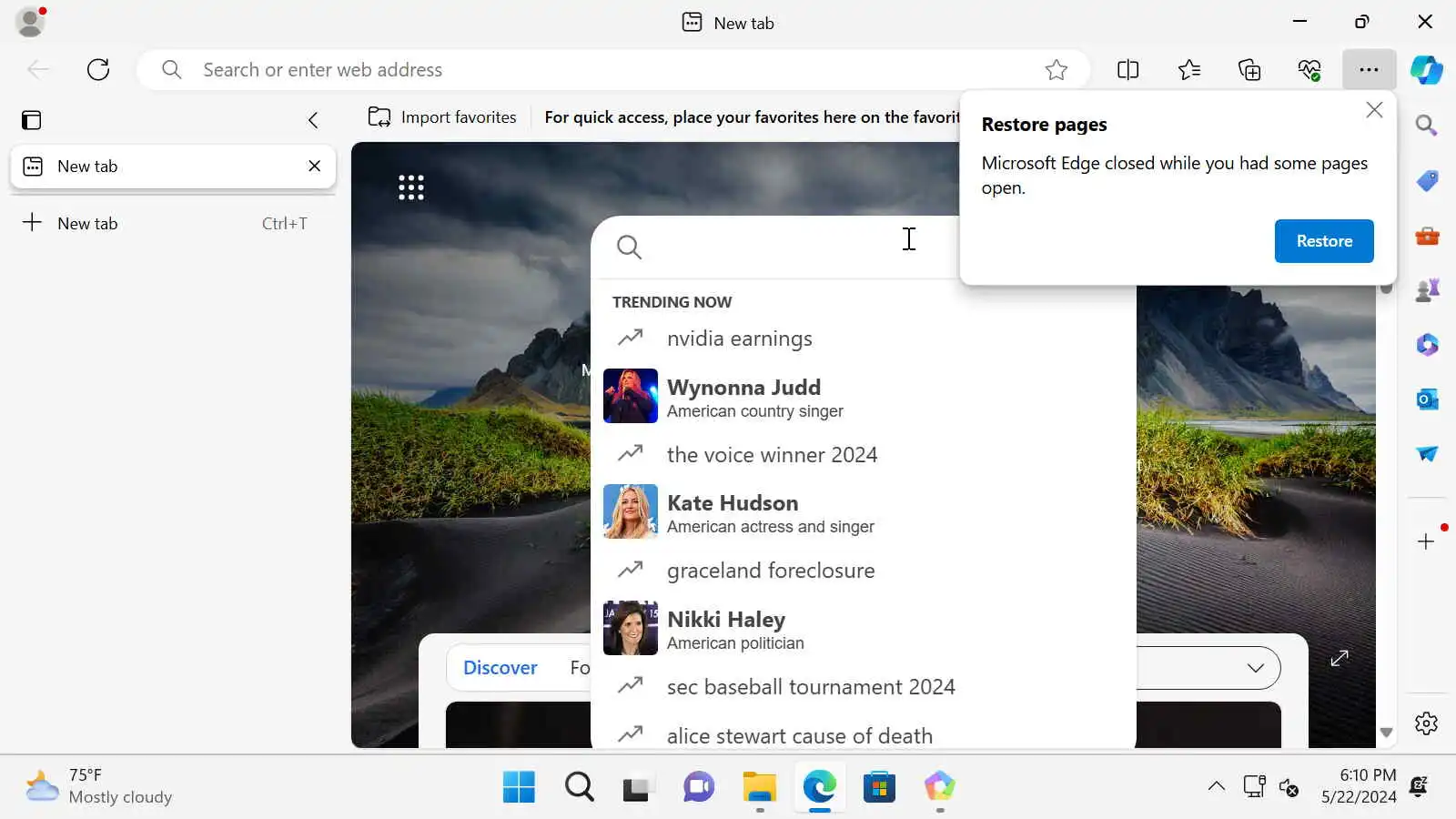Open sidebar Microsoft 365
This screenshot has width=1456, height=819.
(x=1426, y=345)
